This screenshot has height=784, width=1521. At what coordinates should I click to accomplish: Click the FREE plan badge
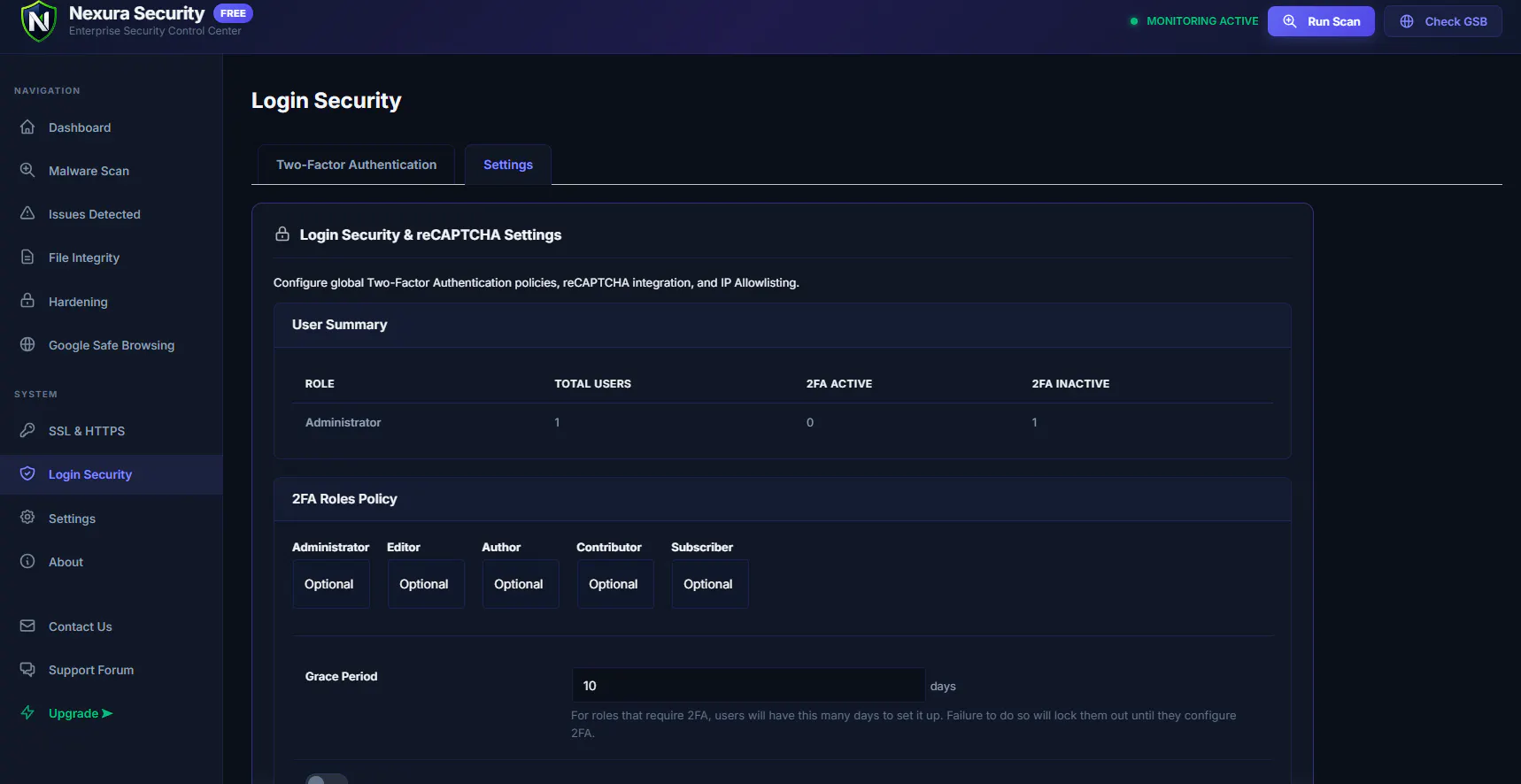tap(233, 13)
